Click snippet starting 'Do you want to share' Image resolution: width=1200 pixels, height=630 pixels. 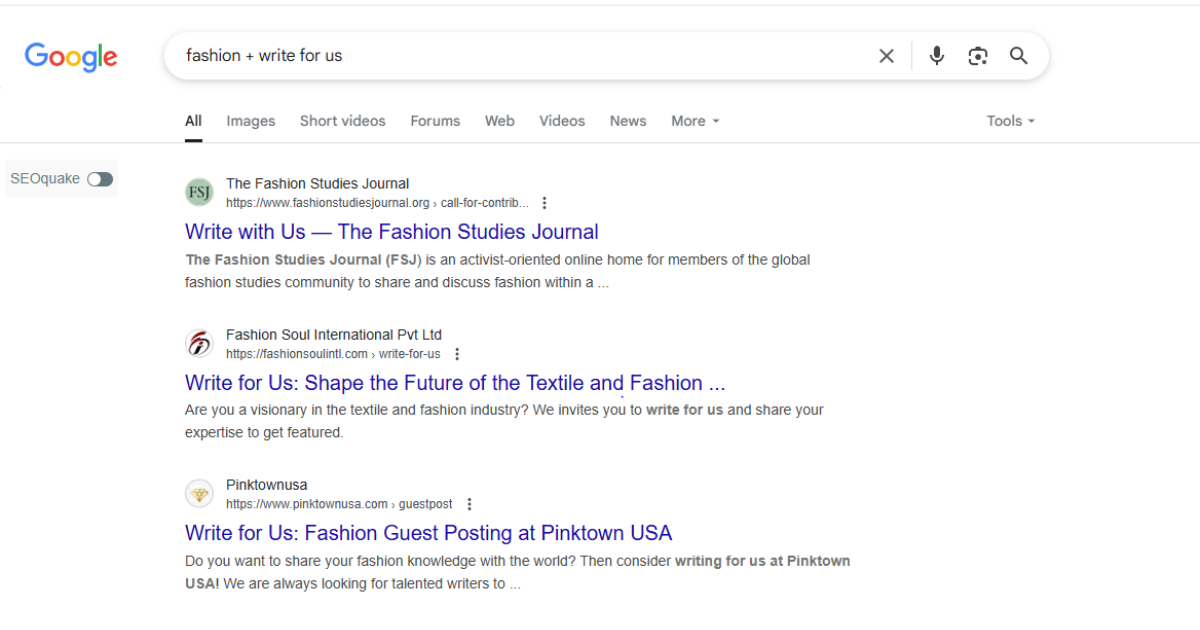[517, 572]
